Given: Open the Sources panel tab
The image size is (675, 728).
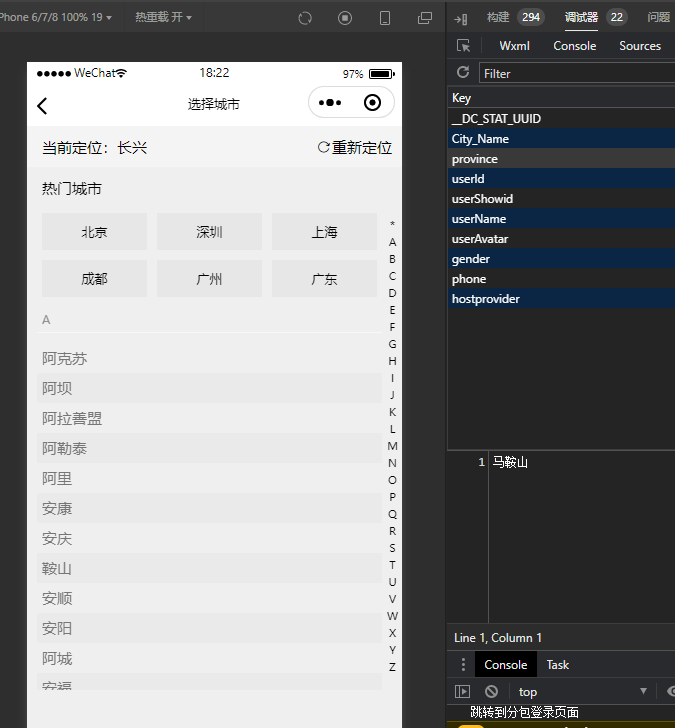Looking at the screenshot, I should pos(640,46).
